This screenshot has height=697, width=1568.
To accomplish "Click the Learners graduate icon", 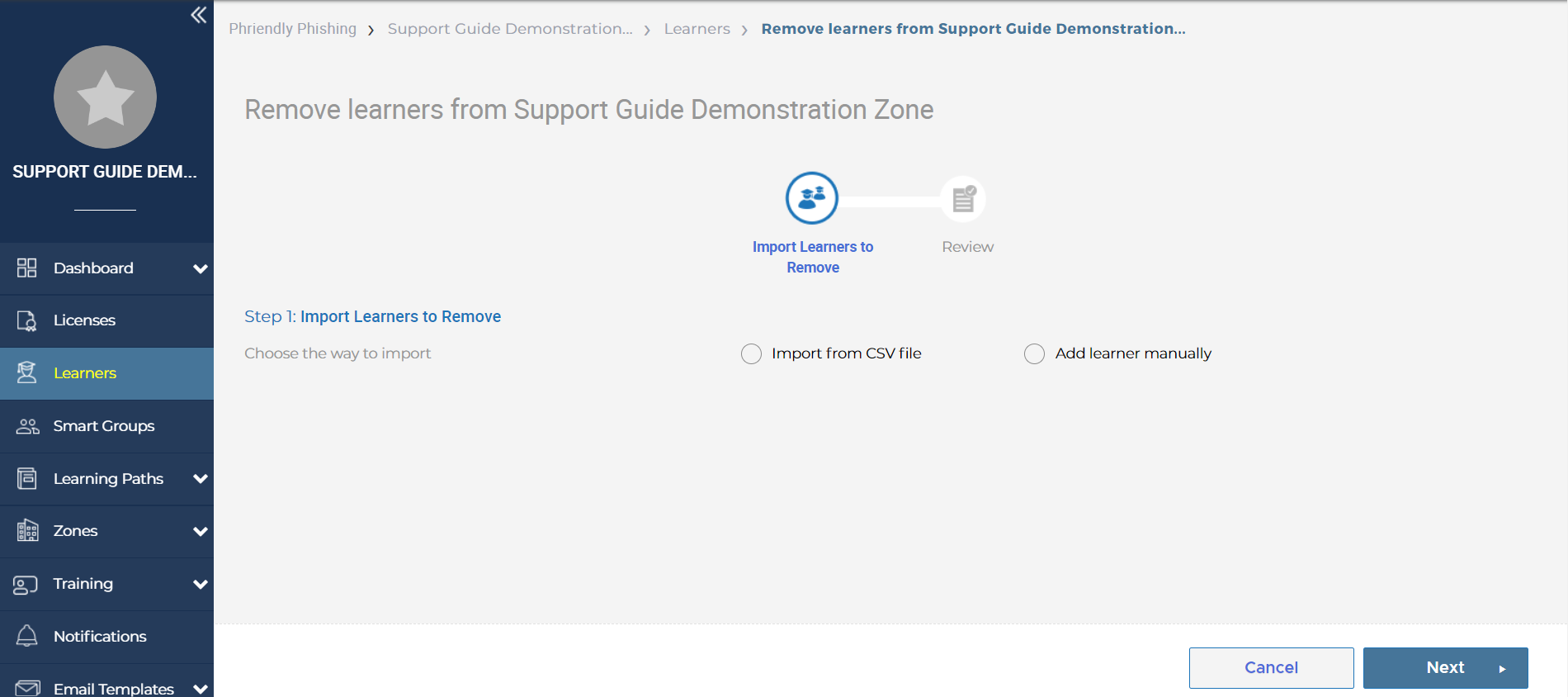I will (26, 372).
